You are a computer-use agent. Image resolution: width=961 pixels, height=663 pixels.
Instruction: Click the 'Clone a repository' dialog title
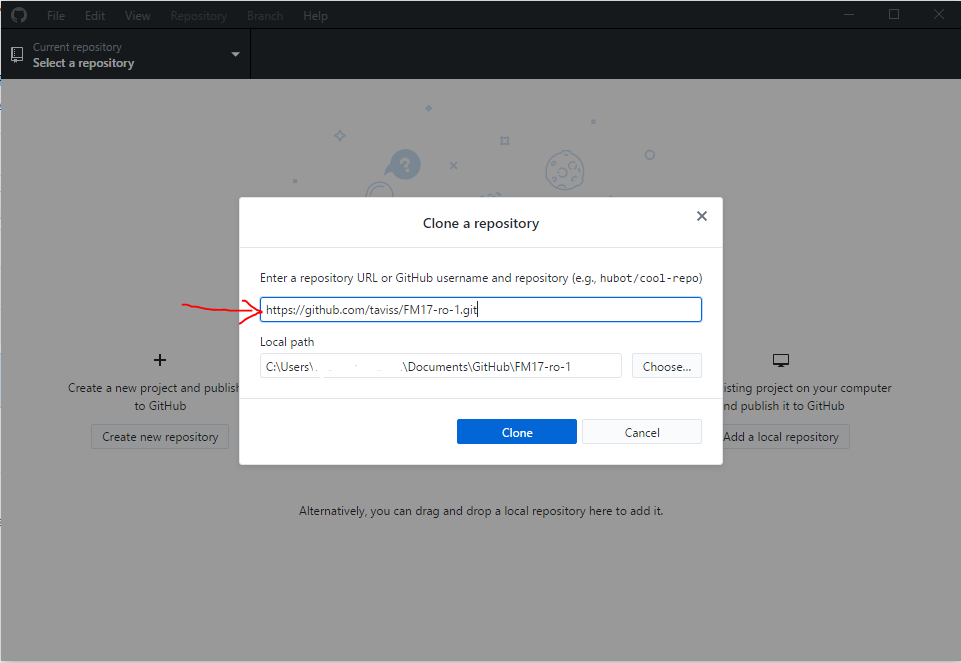pyautogui.click(x=480, y=223)
